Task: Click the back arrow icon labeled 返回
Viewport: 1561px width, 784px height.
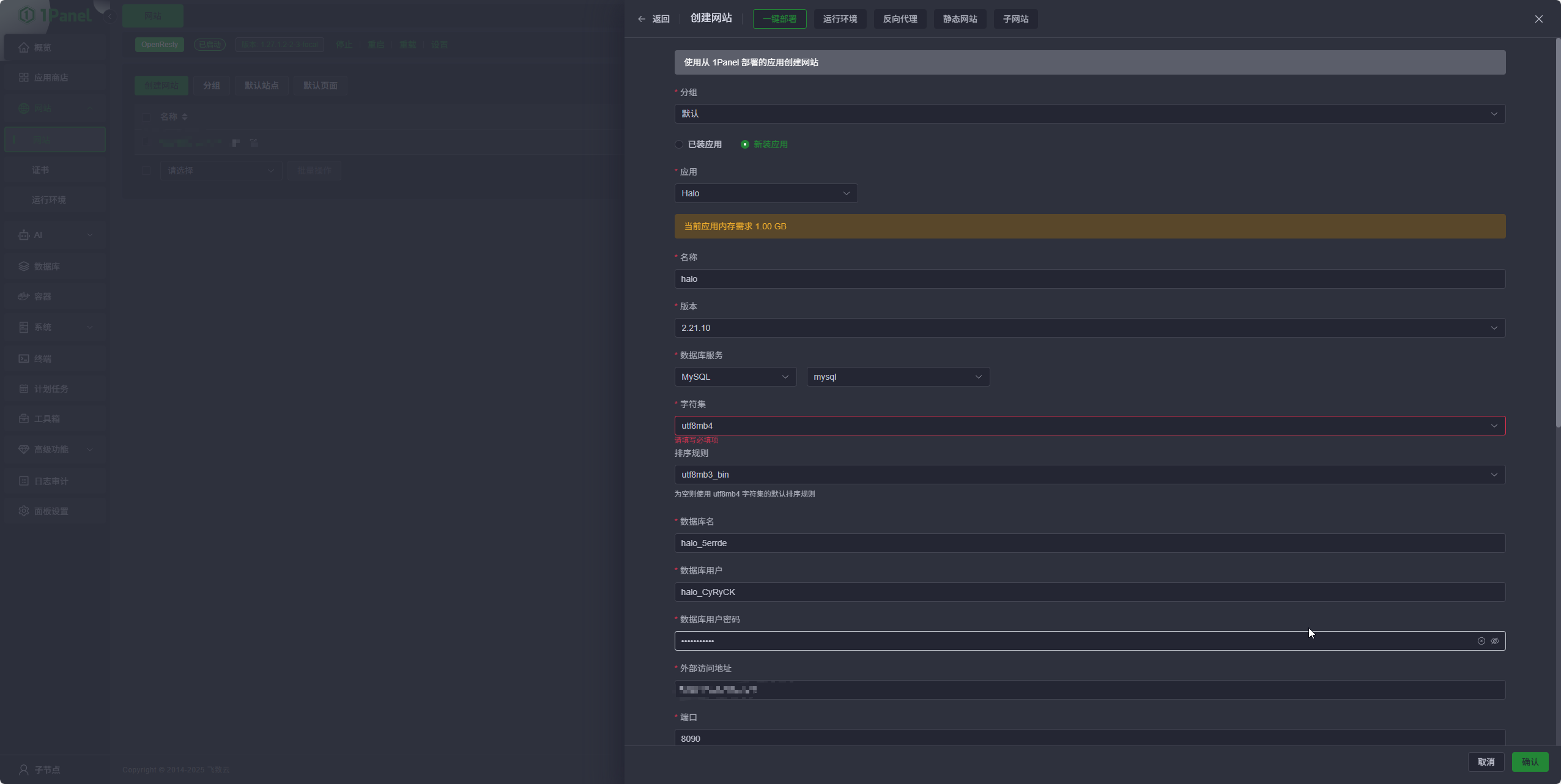Action: click(642, 19)
